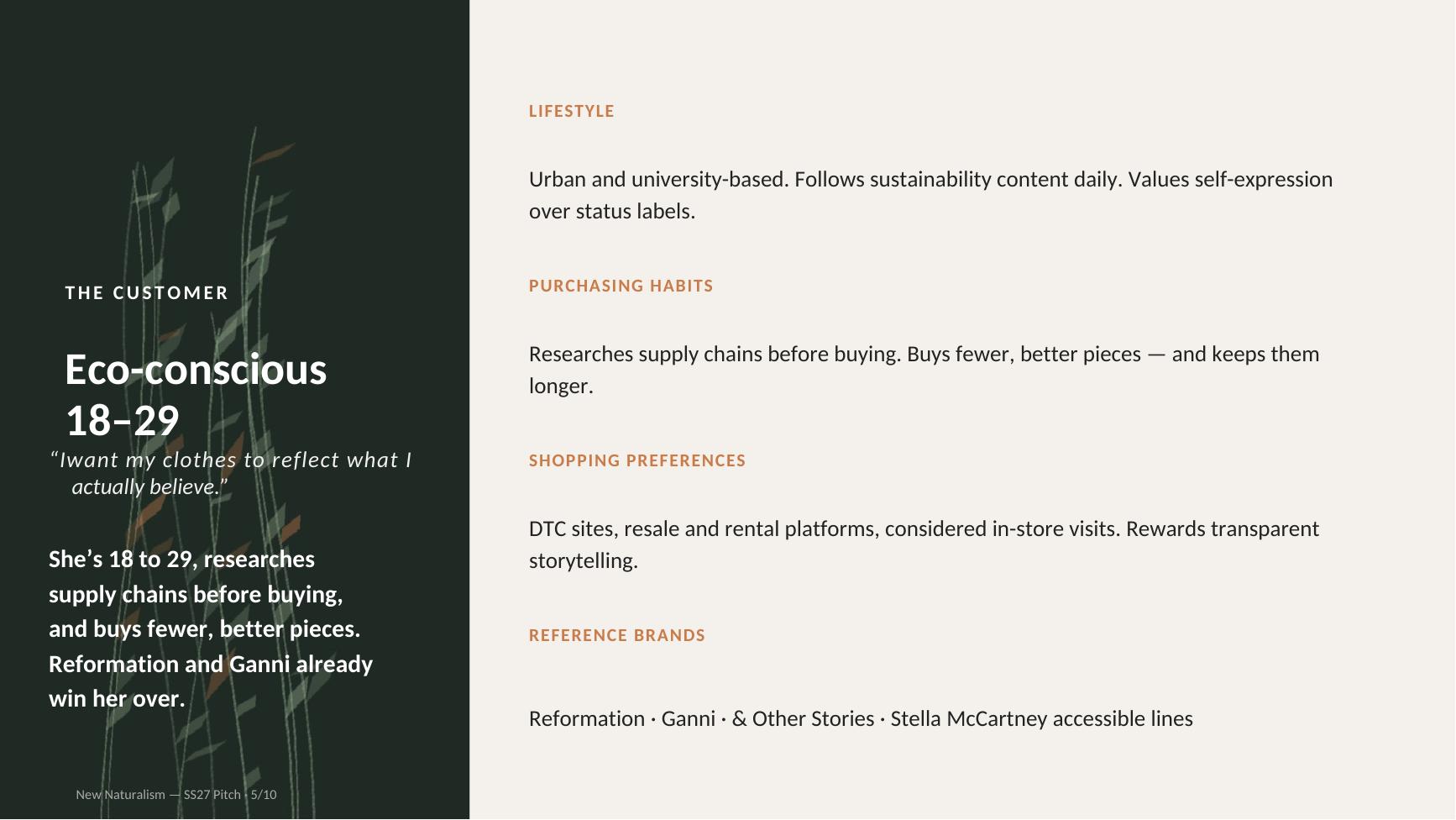1456x820 pixels.
Task: Click the SHOPPING PREFERENCES heading
Action: point(637,460)
